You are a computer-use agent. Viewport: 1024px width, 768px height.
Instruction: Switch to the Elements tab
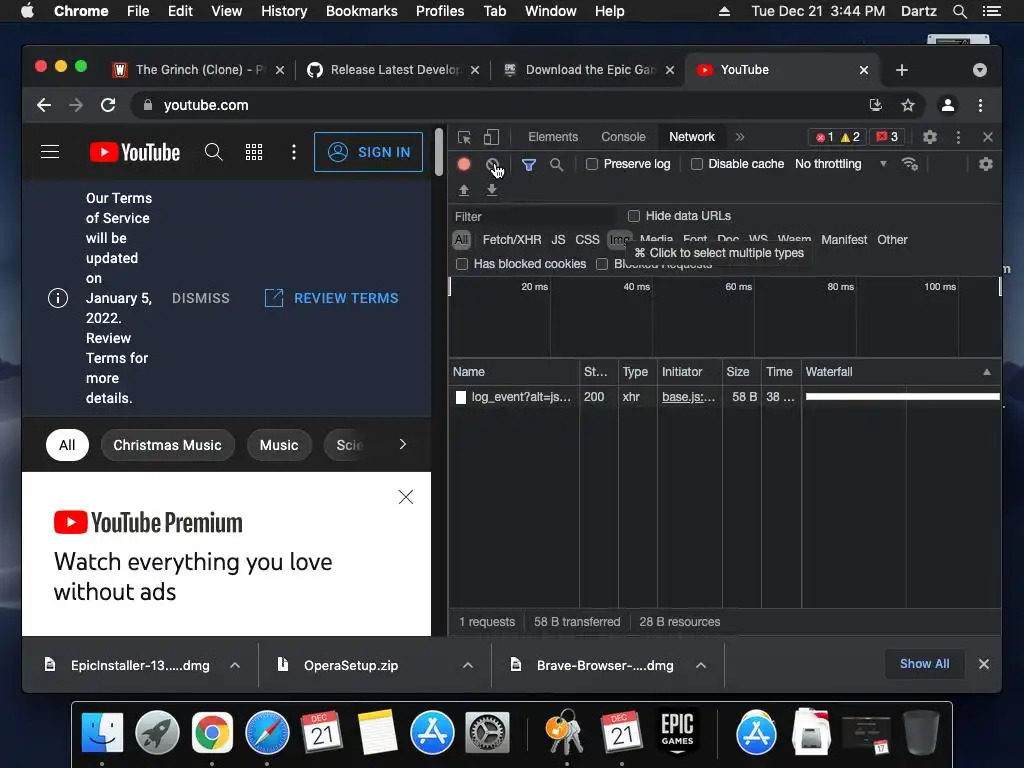click(x=553, y=137)
